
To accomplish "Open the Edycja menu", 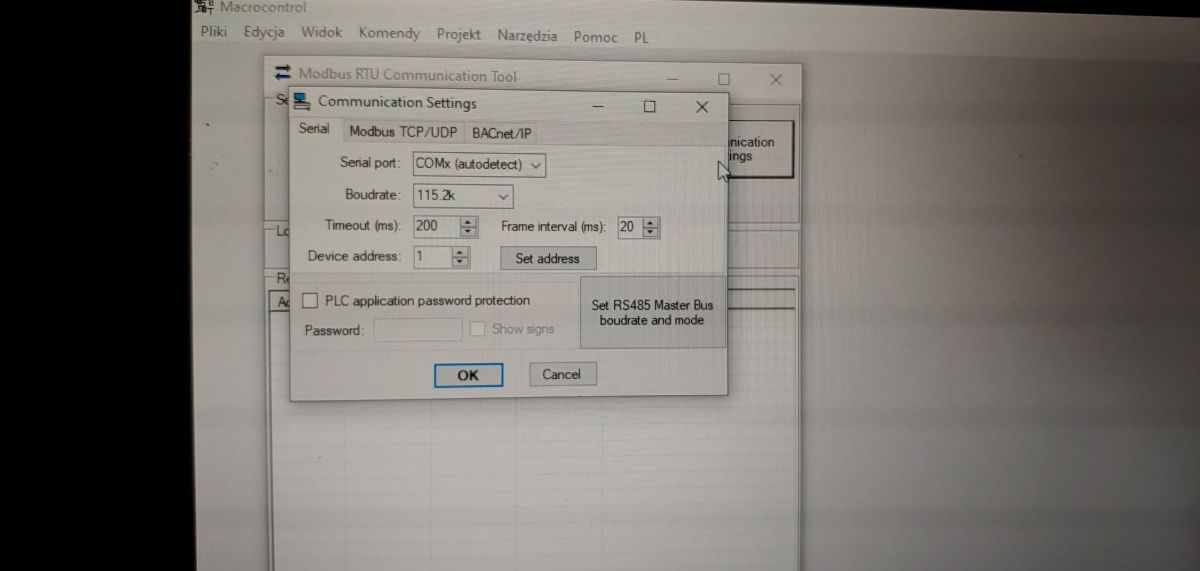I will point(264,32).
